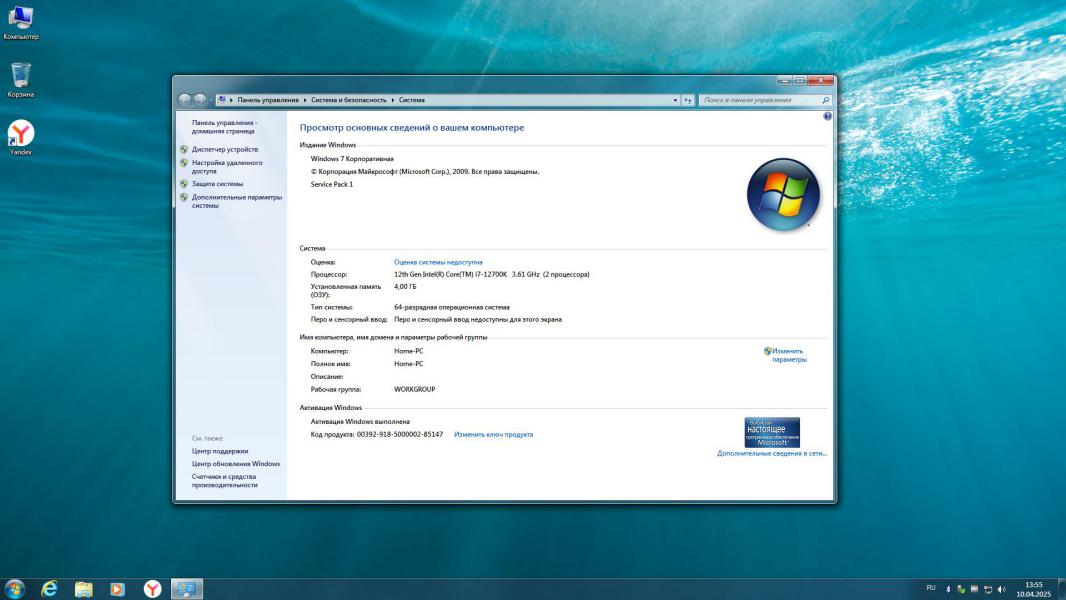Open Центр обновления Windows link
Screen dimensions: 1066x600
pyautogui.click(x=235, y=464)
